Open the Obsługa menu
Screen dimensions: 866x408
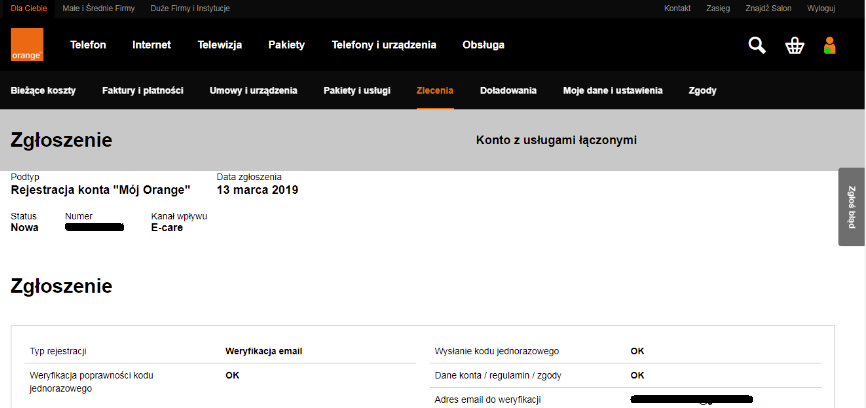(x=483, y=45)
